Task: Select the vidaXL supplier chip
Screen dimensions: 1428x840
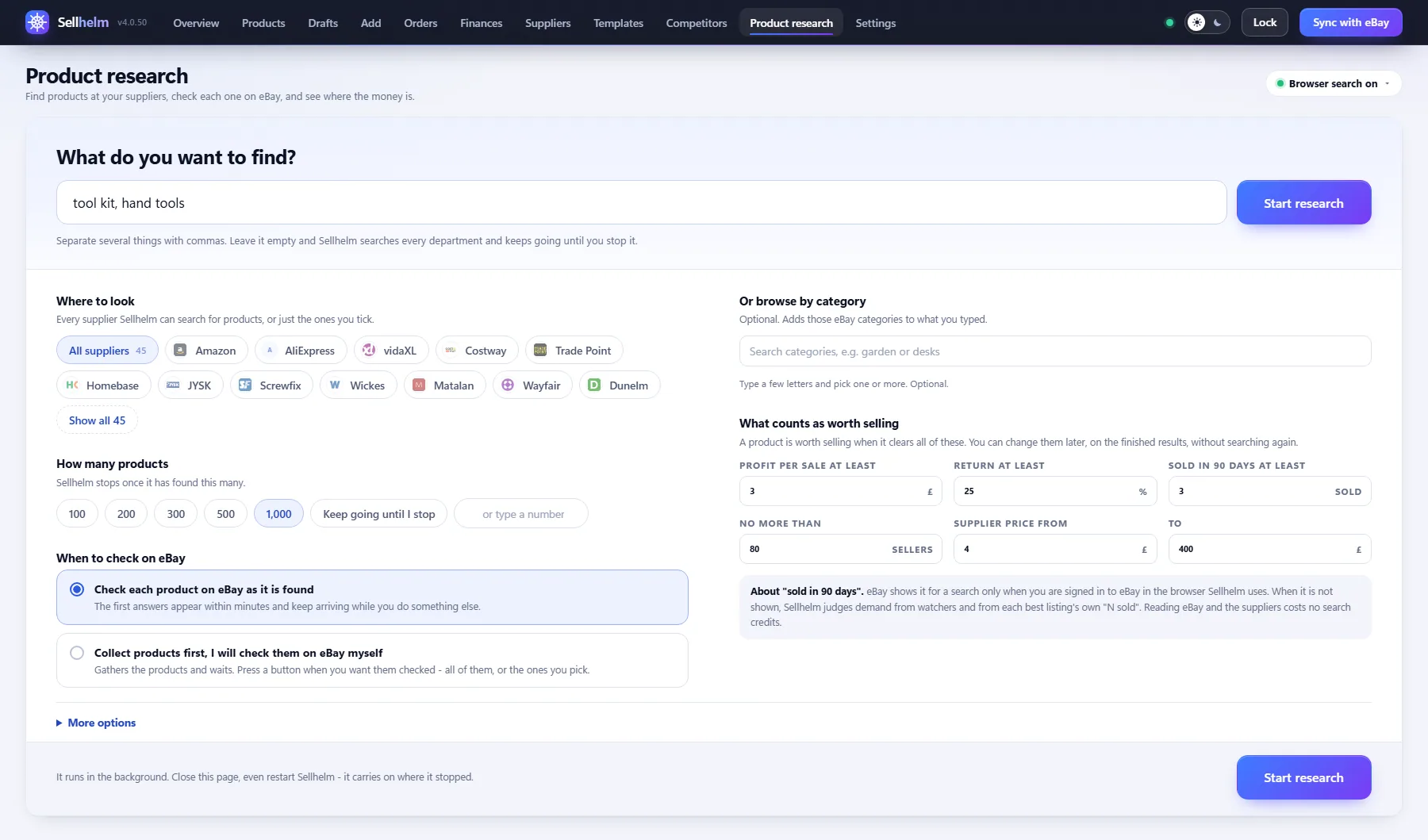Action: pos(391,351)
